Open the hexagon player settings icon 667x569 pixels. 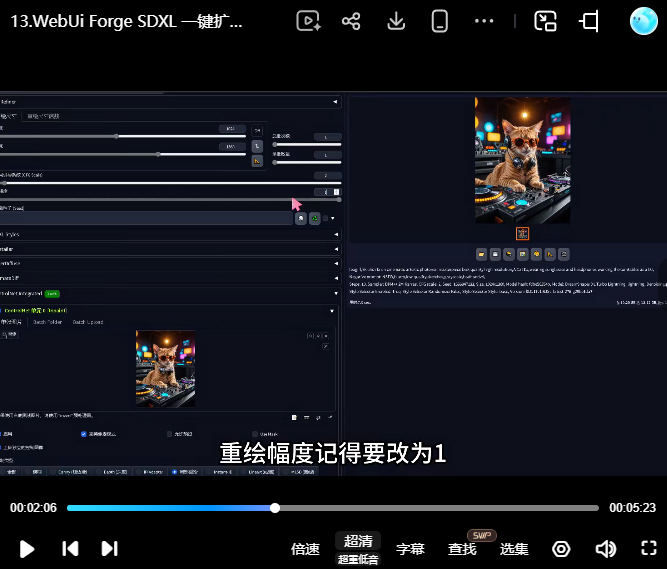click(x=561, y=549)
